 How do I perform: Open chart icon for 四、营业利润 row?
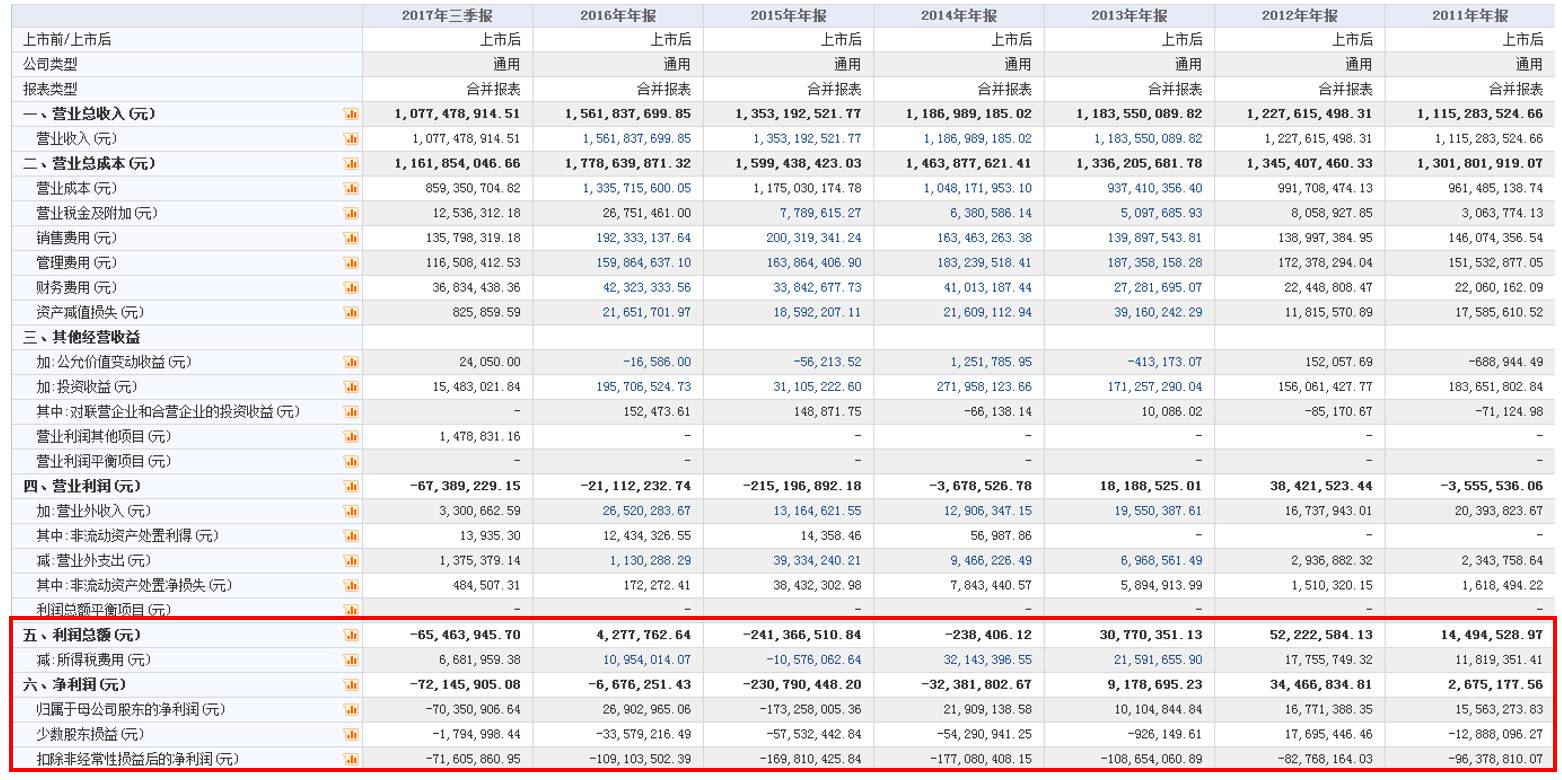point(351,486)
